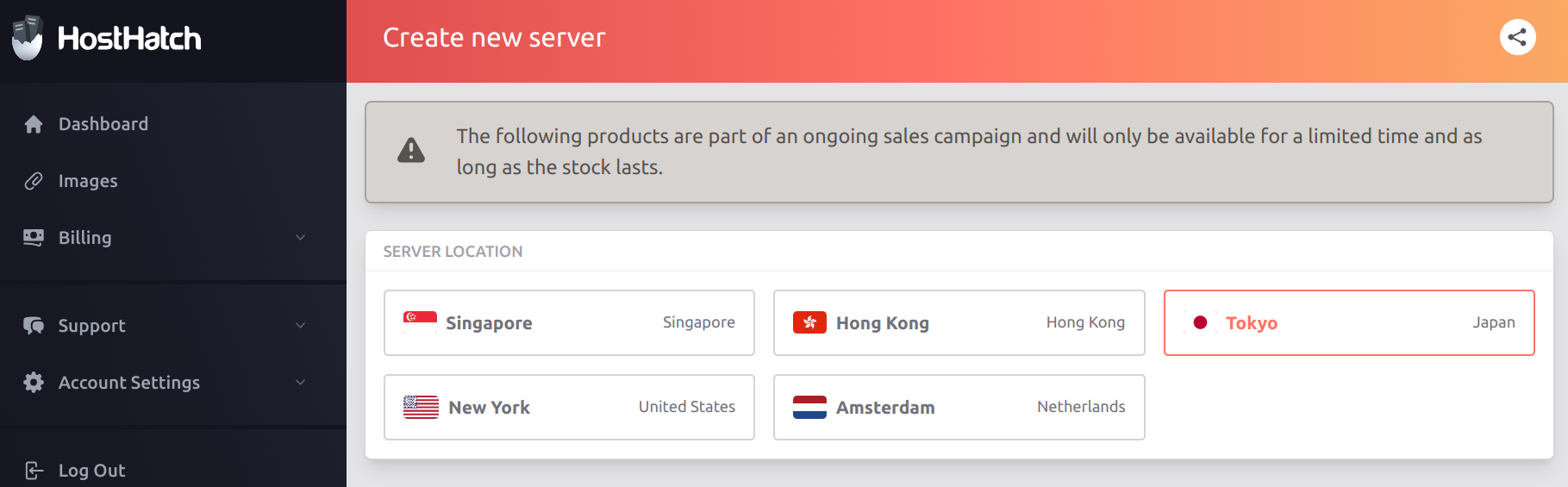
Task: Open the share icon button
Action: tap(1517, 37)
